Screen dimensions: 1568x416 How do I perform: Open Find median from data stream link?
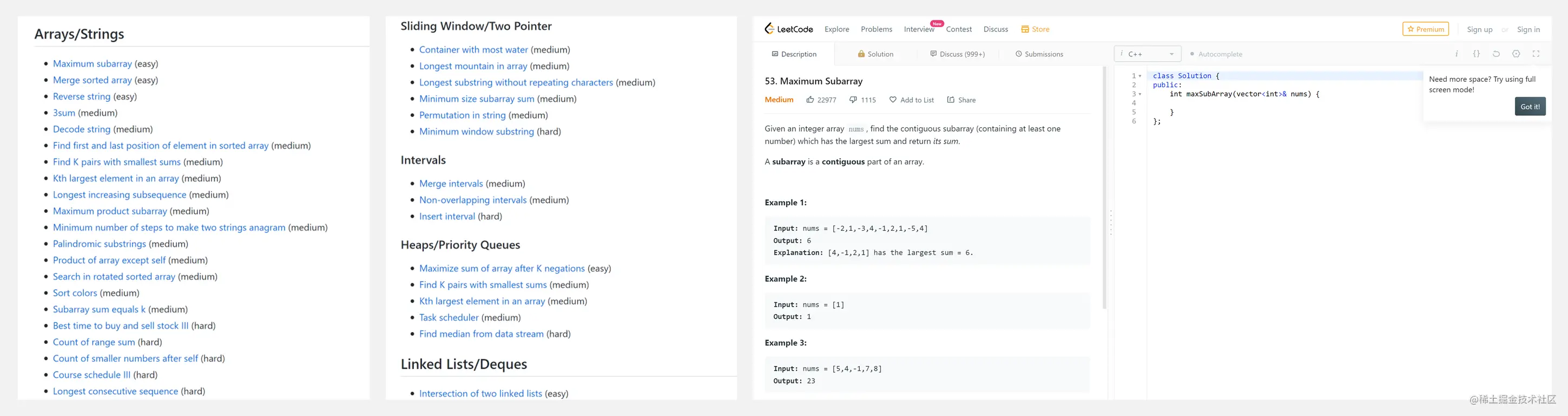[482, 334]
